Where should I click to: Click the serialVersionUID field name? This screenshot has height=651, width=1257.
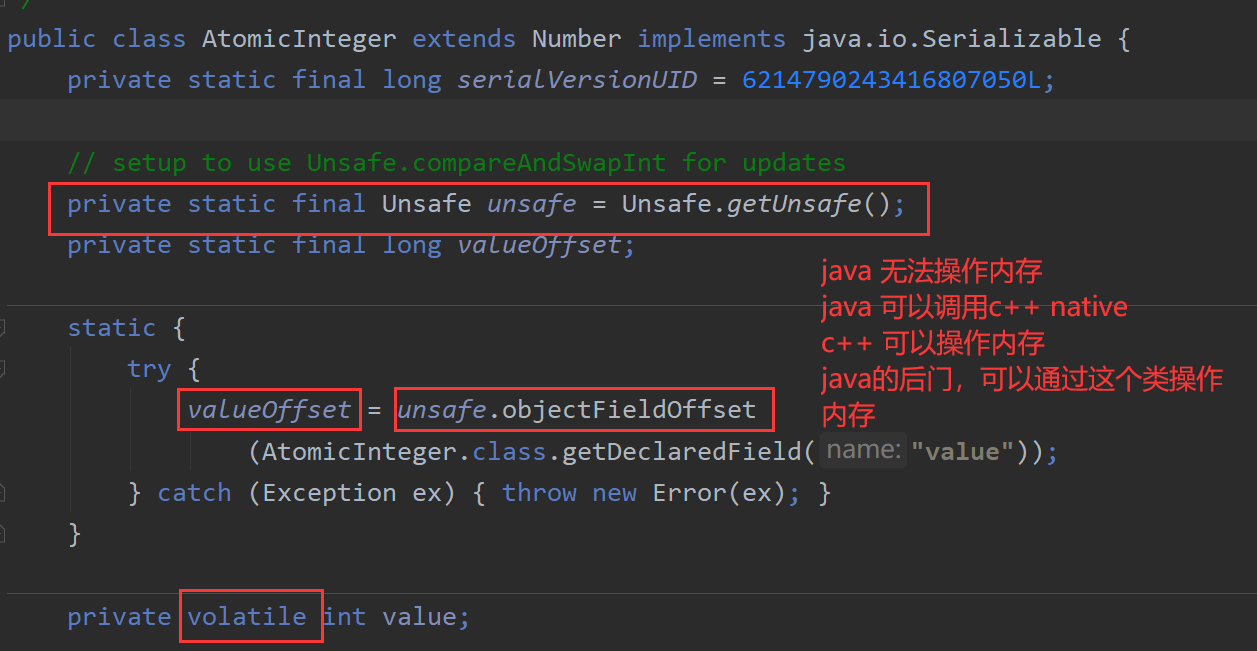[x=576, y=80]
